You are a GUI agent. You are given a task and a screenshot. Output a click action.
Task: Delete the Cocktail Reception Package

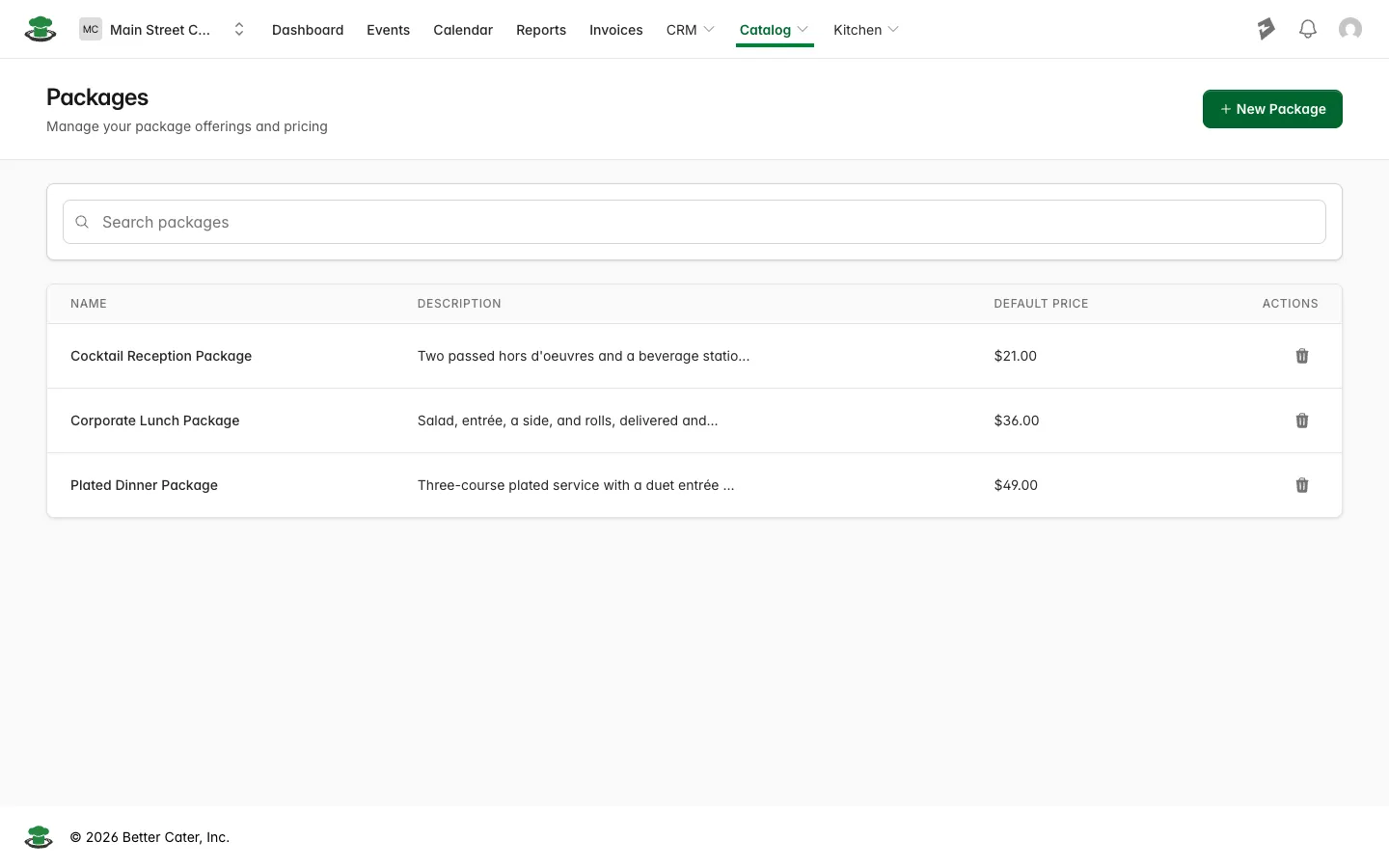[x=1301, y=356]
